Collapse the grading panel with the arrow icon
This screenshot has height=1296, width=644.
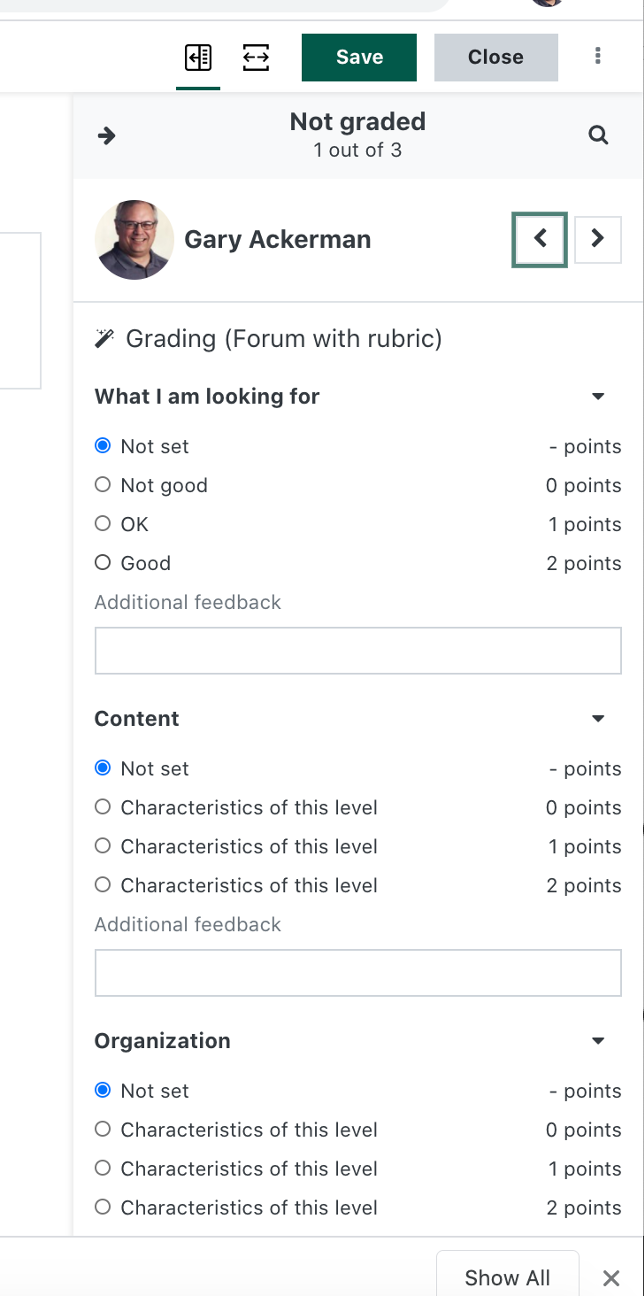coord(106,135)
